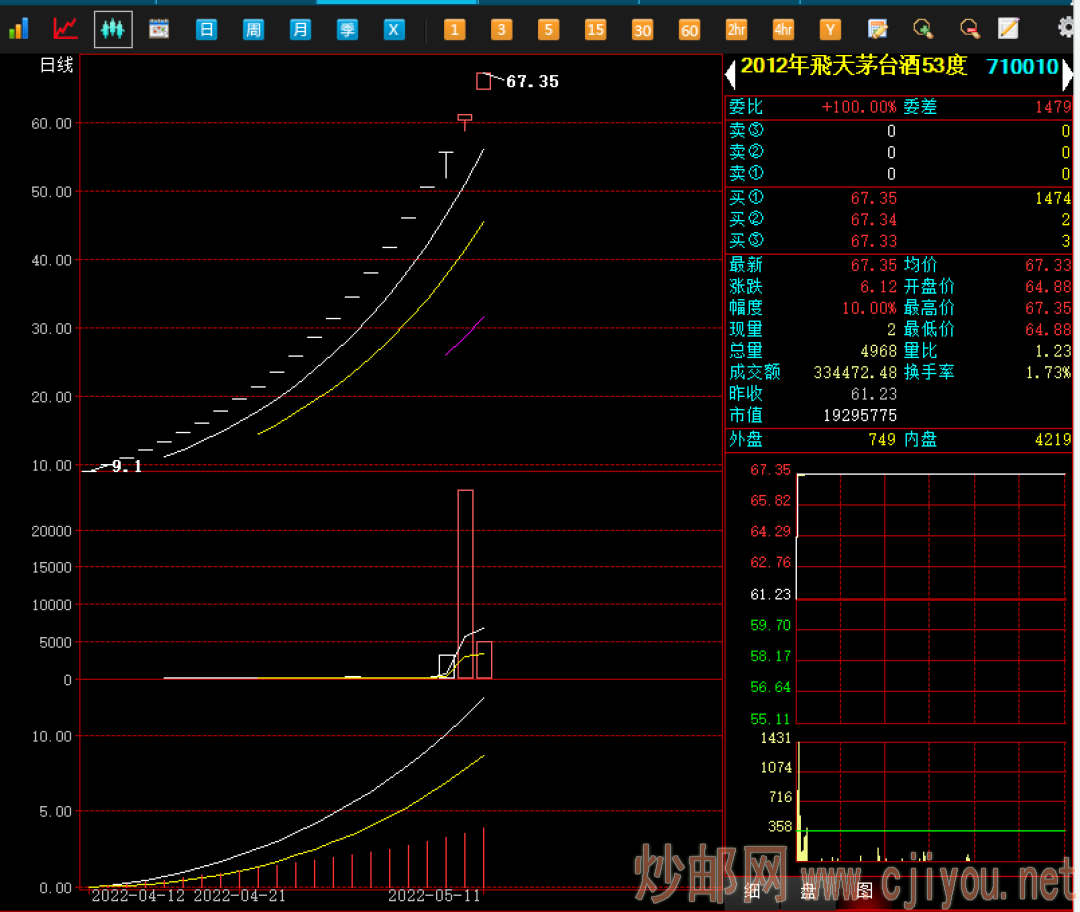This screenshot has width=1080, height=912.
Task: Select the candlestick chart icon
Action: [113, 29]
